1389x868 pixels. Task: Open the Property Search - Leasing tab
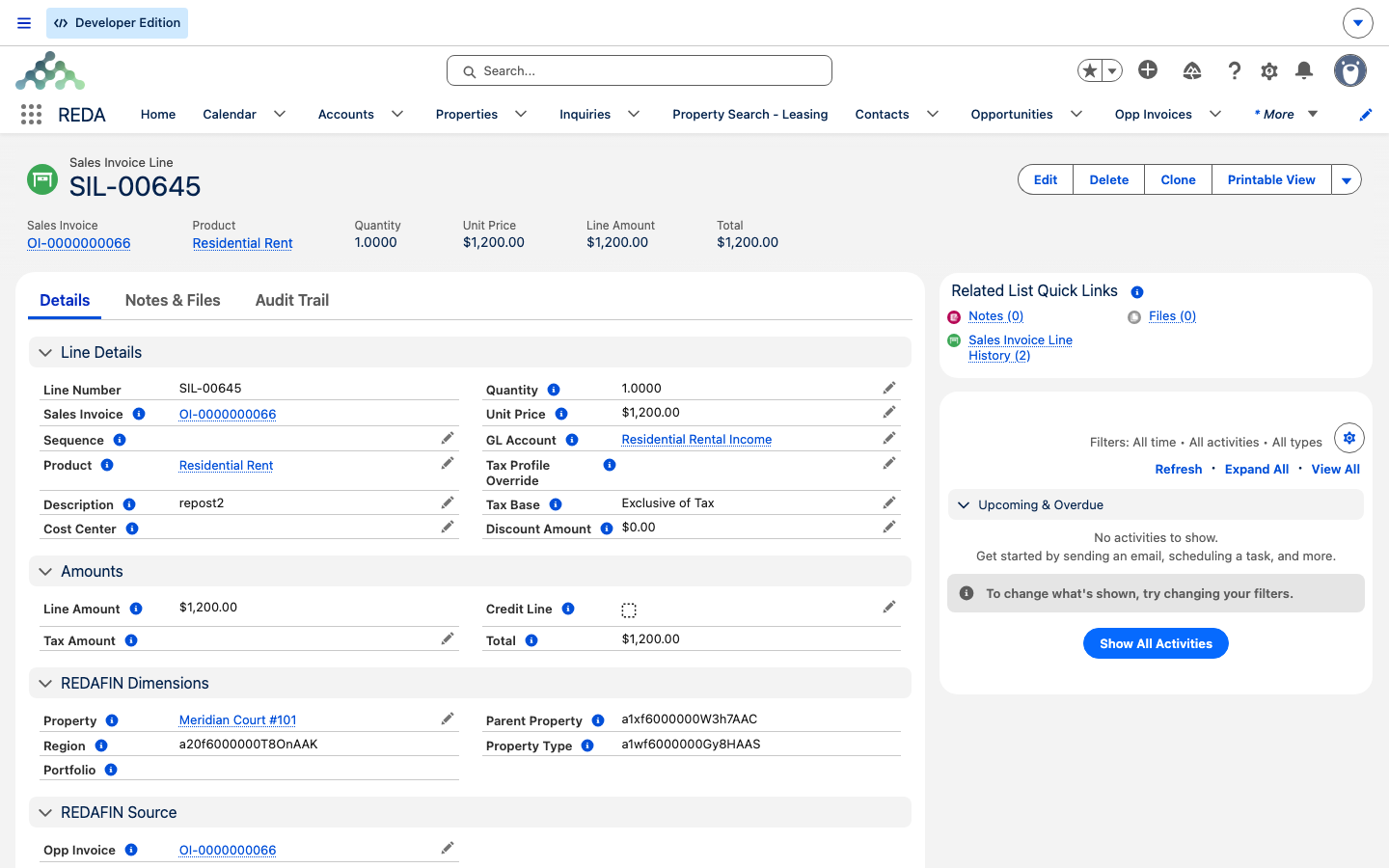tap(750, 114)
